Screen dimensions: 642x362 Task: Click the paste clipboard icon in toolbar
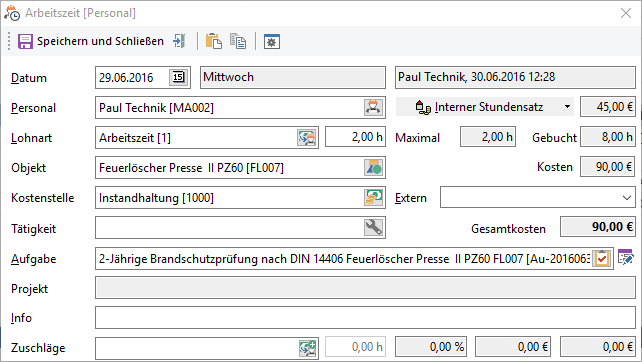coord(213,41)
